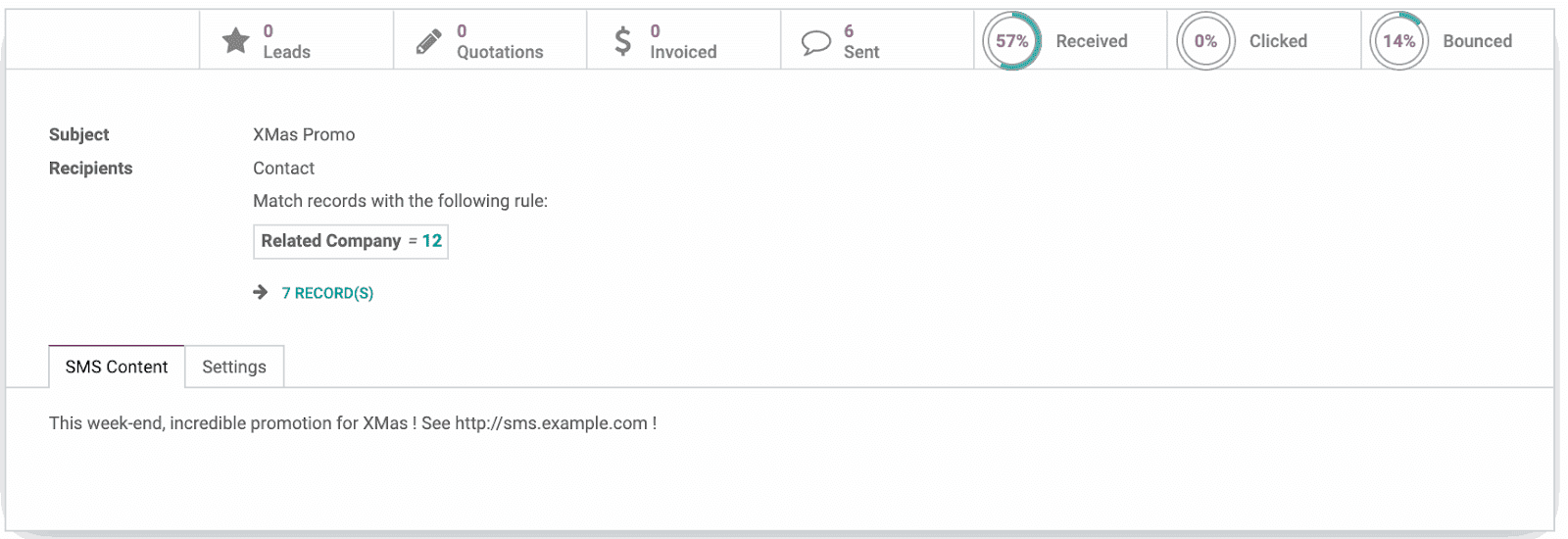1568x539 pixels.
Task: Click the 57% Received progress circle
Action: (1011, 41)
